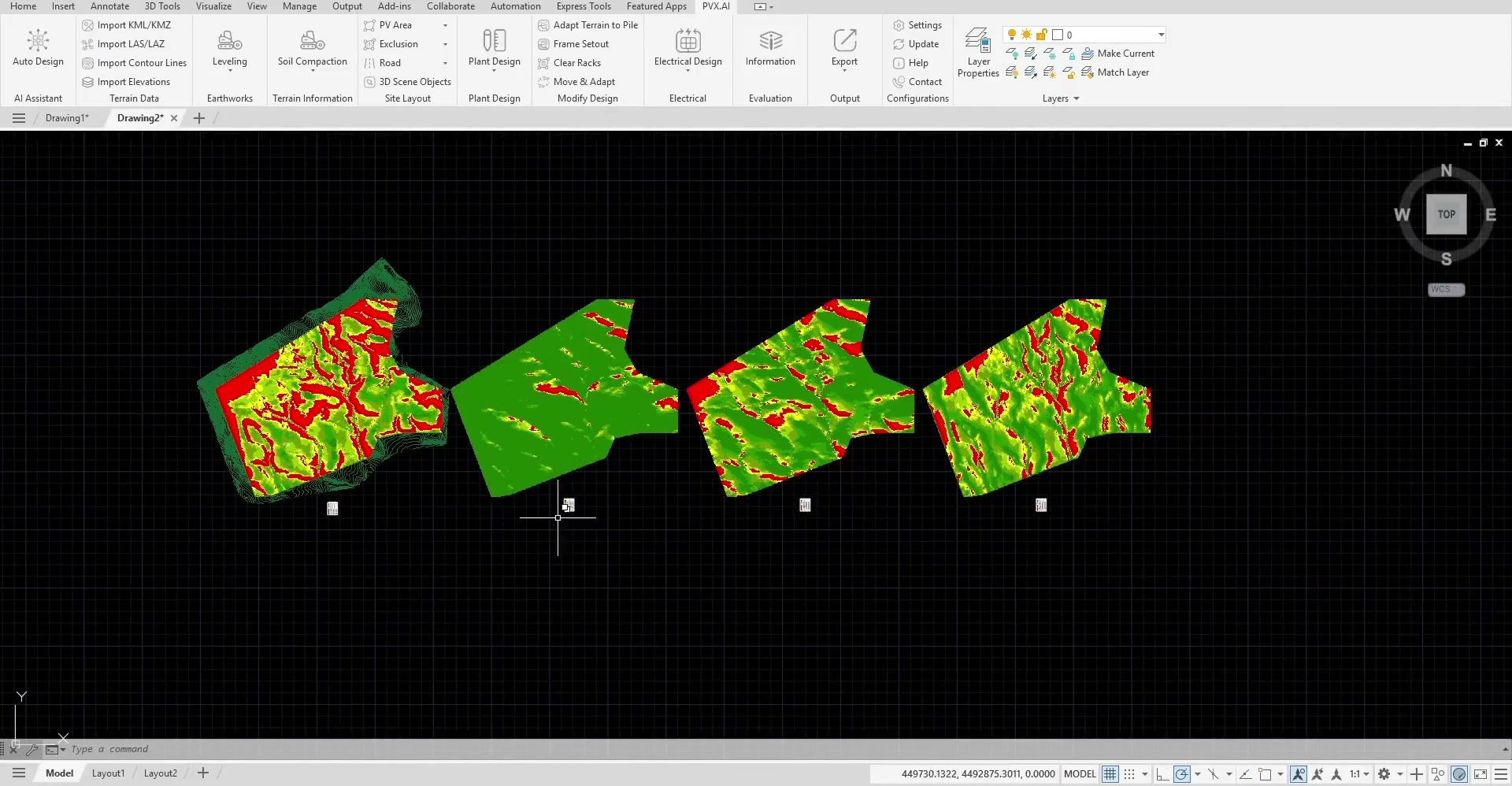Toggle the grid display in status bar

[x=1110, y=774]
